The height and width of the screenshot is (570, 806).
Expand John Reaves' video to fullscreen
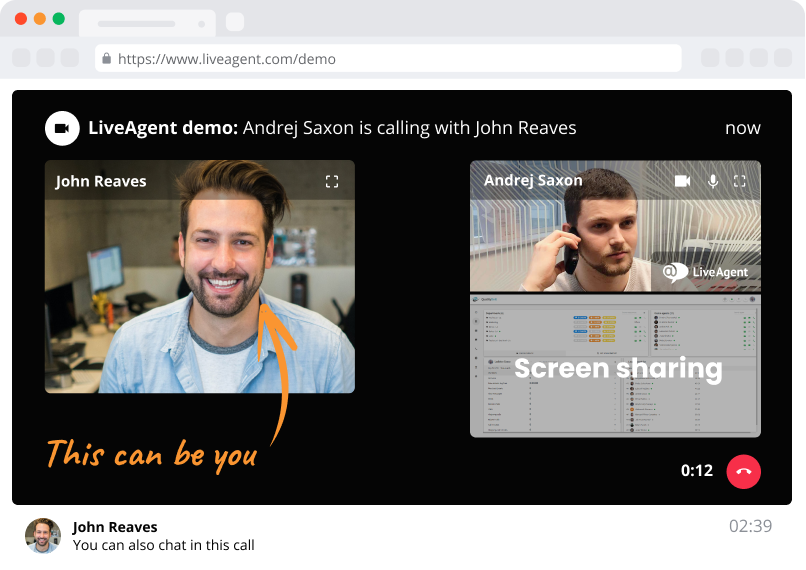tap(332, 181)
